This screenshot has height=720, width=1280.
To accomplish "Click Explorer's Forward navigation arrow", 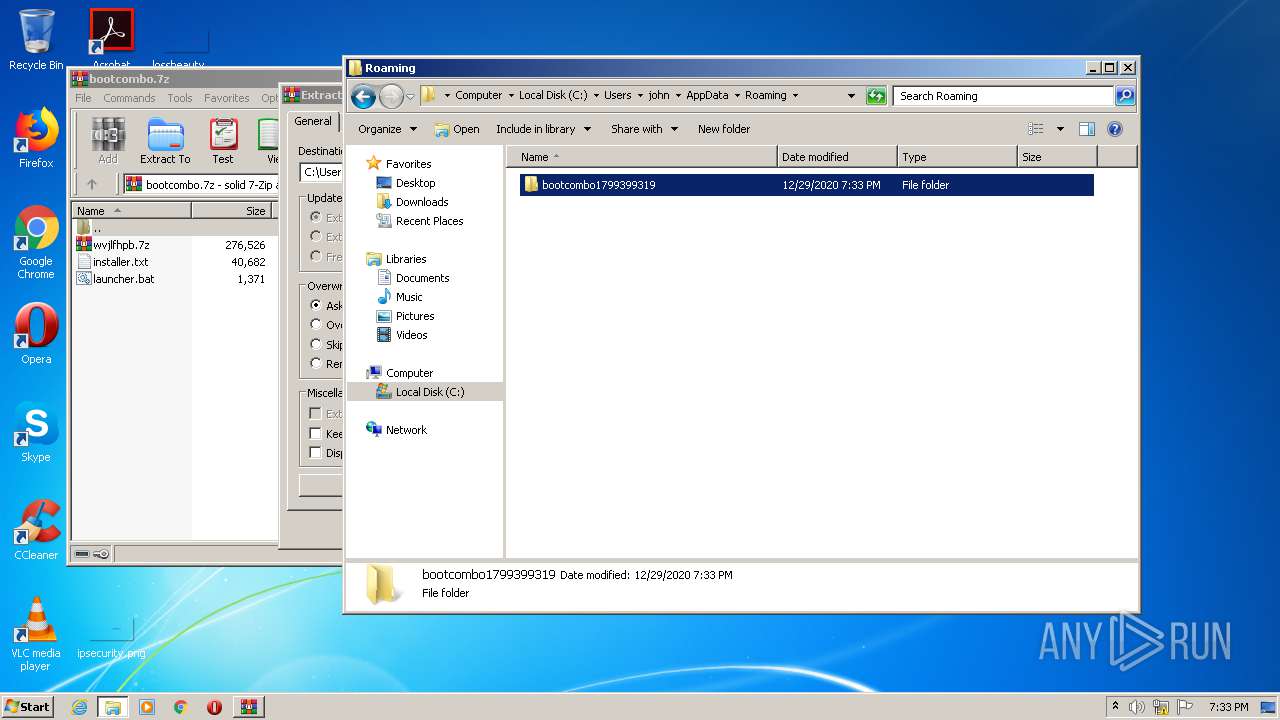I will (391, 96).
